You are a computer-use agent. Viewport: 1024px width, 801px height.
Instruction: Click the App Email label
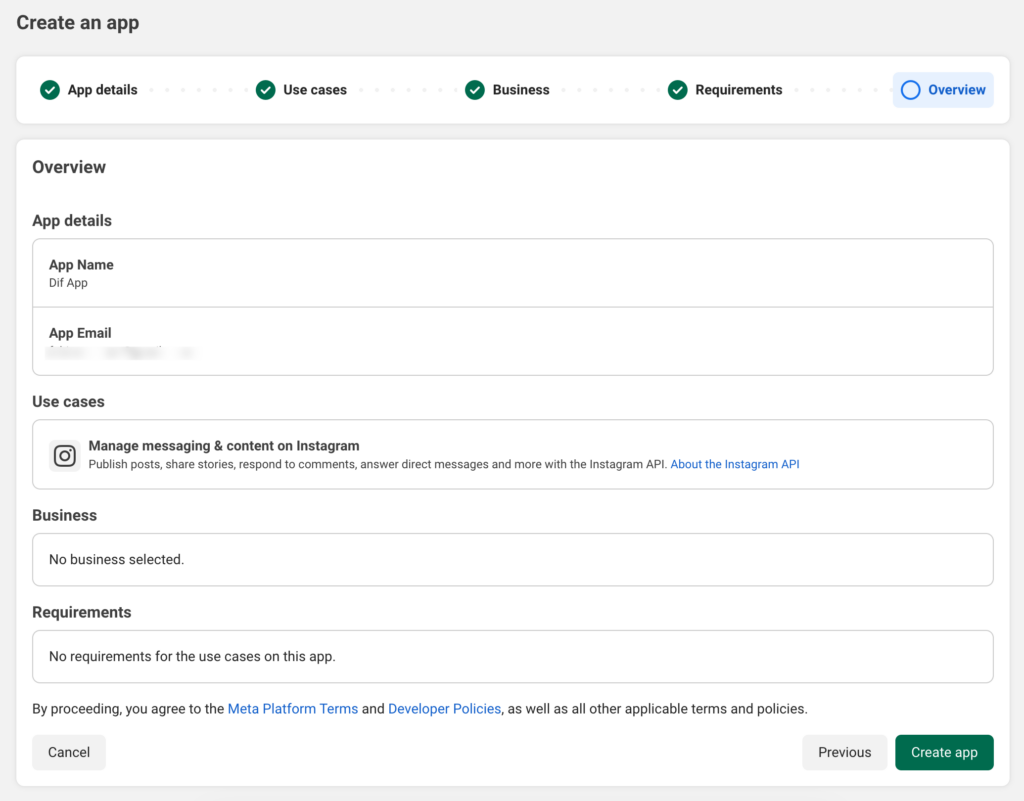click(x=80, y=333)
